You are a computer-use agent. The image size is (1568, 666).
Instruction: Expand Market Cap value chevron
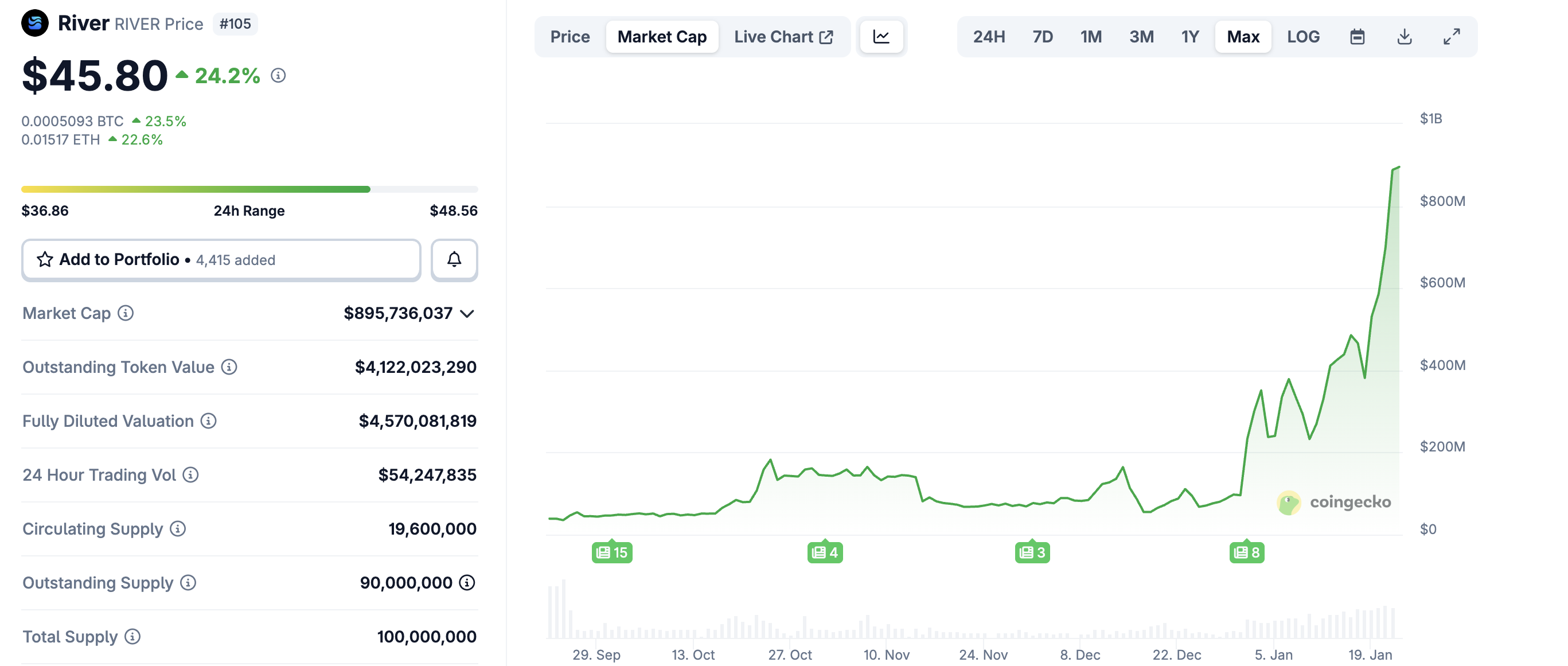click(x=467, y=314)
